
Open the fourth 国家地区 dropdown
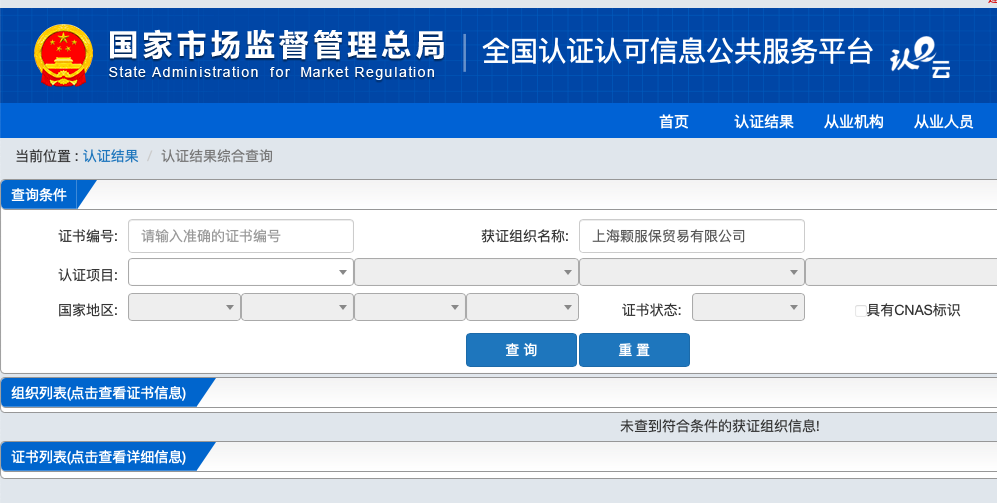(x=523, y=307)
